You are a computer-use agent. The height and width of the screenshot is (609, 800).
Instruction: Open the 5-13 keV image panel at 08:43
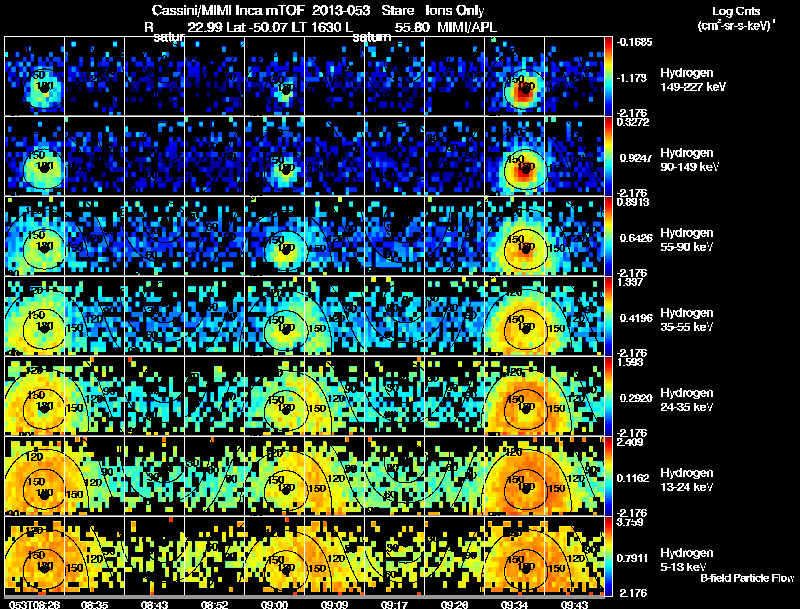[x=155, y=556]
